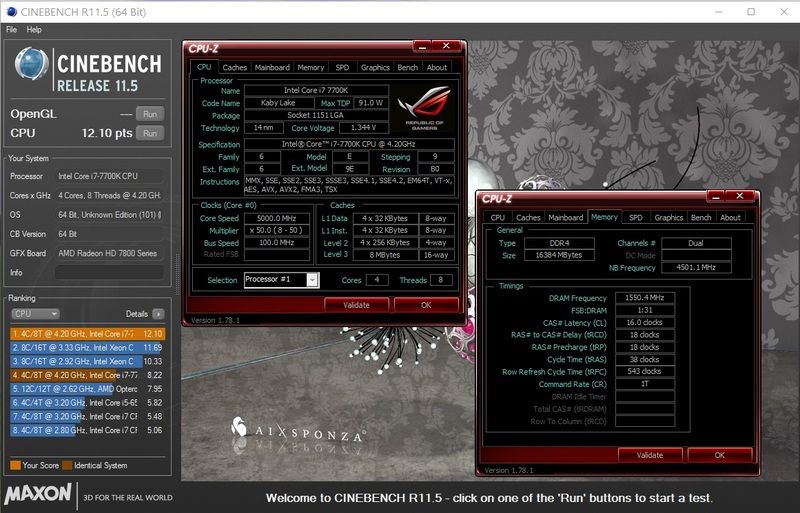Select ranking row 7 with score 5.48
Image resolution: width=800 pixels, height=513 pixels.
click(x=88, y=417)
